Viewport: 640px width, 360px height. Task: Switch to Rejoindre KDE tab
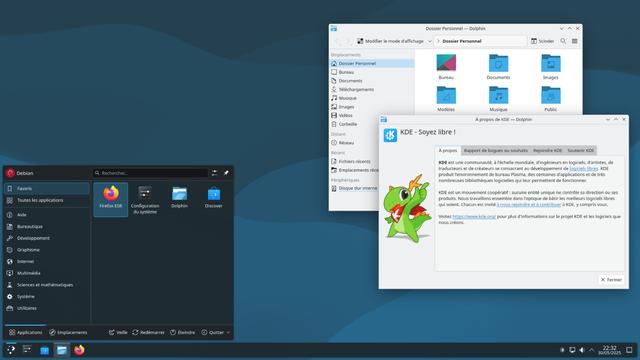547,151
